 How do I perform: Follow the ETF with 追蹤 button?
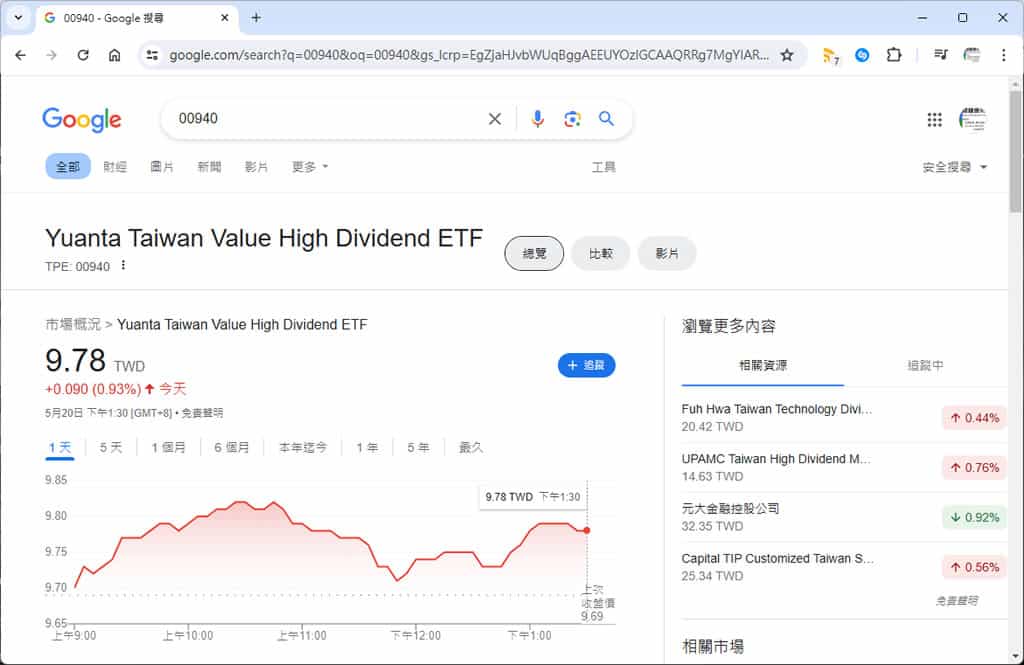tap(586, 365)
